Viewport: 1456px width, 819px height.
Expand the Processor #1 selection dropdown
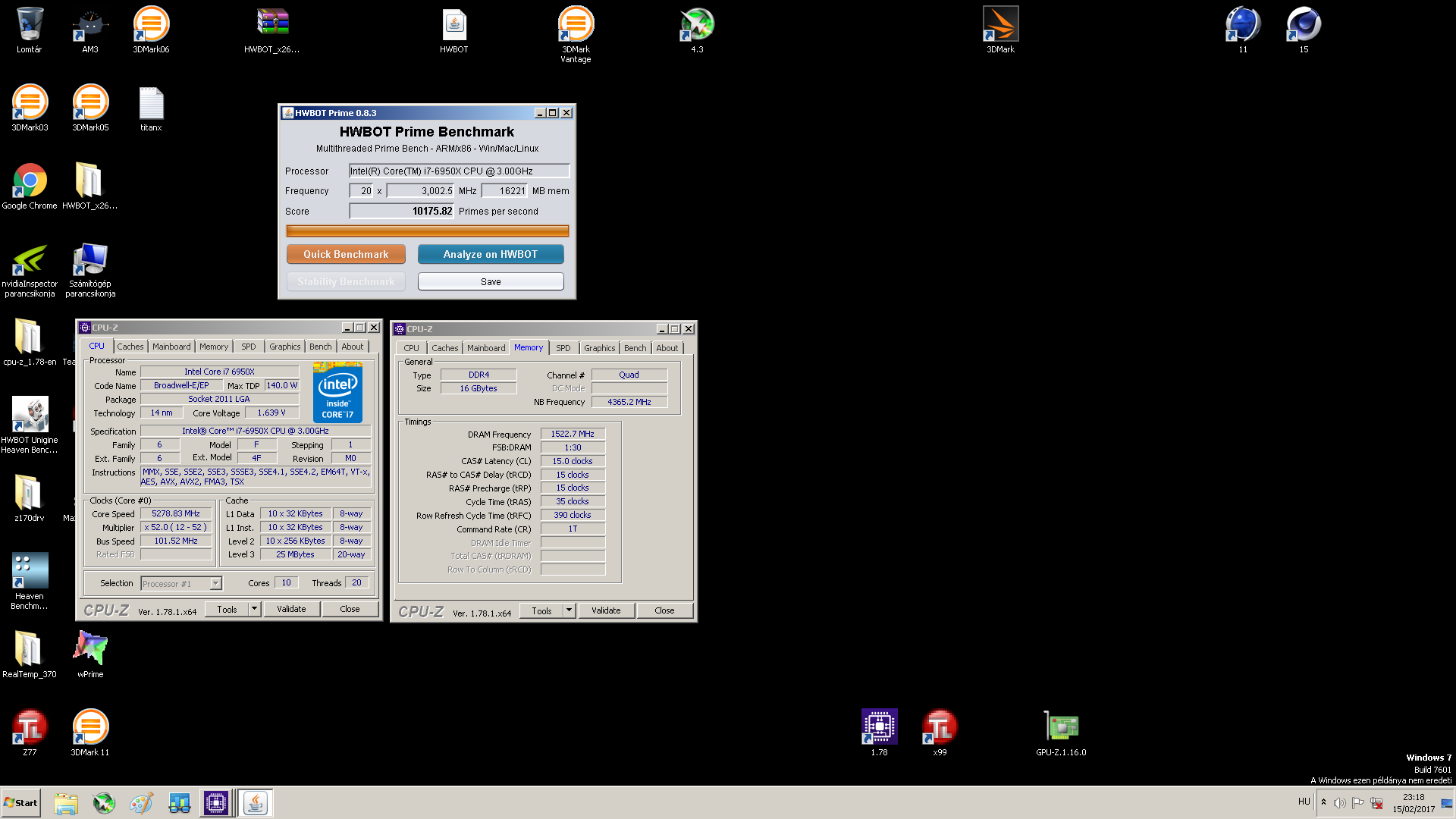click(215, 583)
